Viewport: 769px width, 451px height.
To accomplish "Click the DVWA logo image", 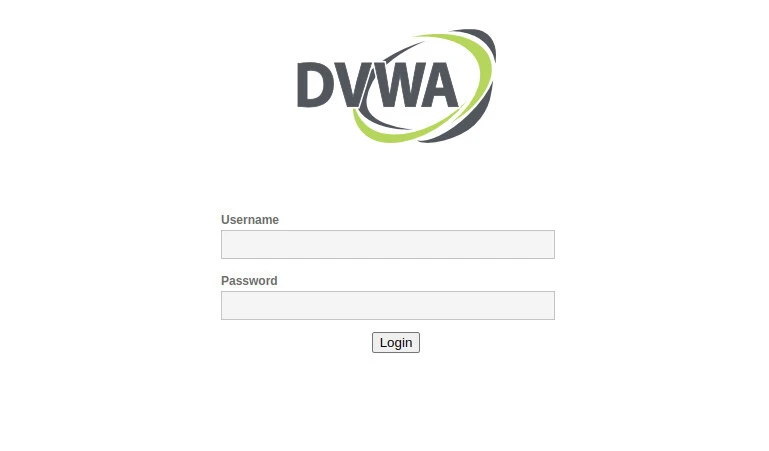I will [x=396, y=86].
